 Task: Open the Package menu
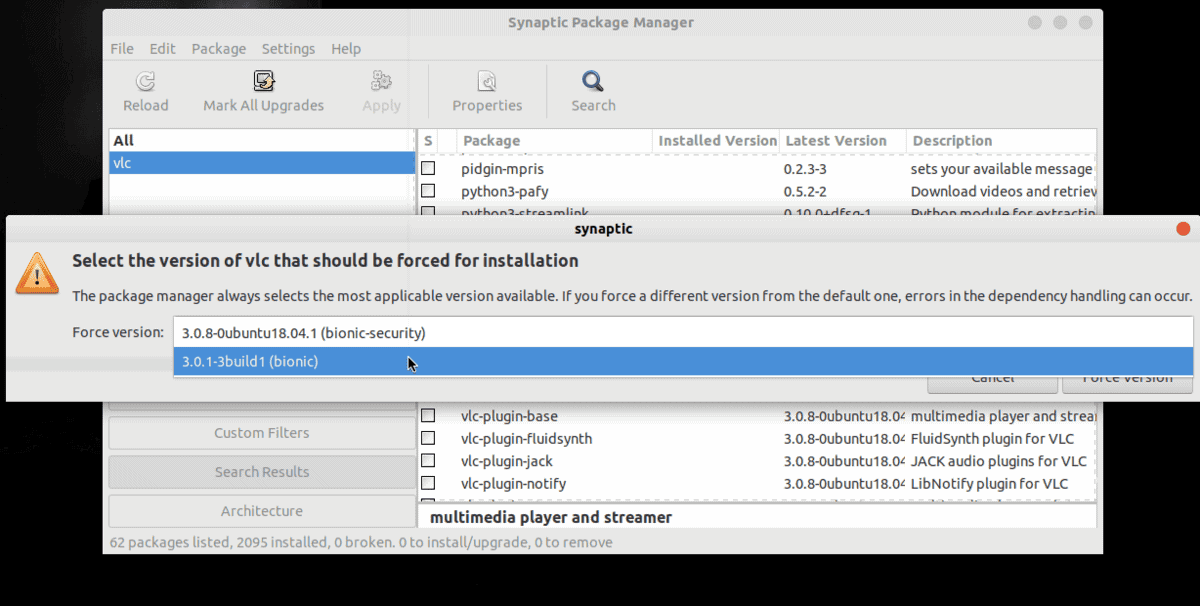tap(219, 49)
